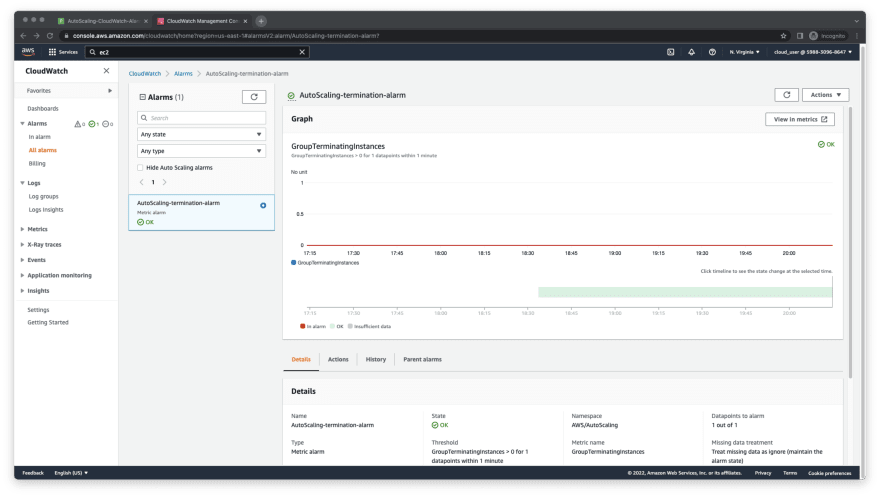Expand Application monitoring section

22,275
